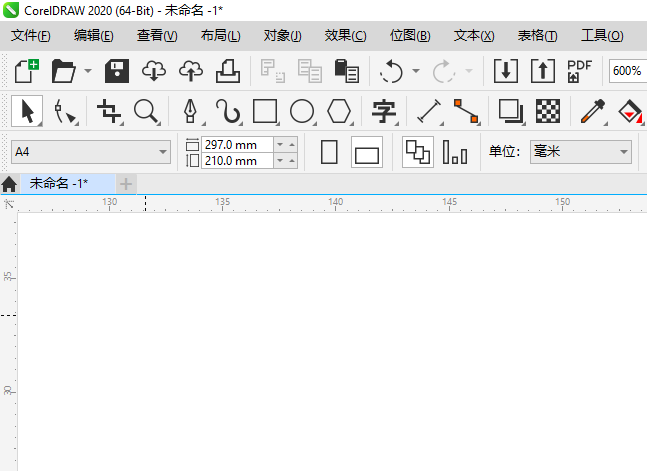Select the Interactive fill bucket tool
647x471 pixels.
[x=630, y=111]
